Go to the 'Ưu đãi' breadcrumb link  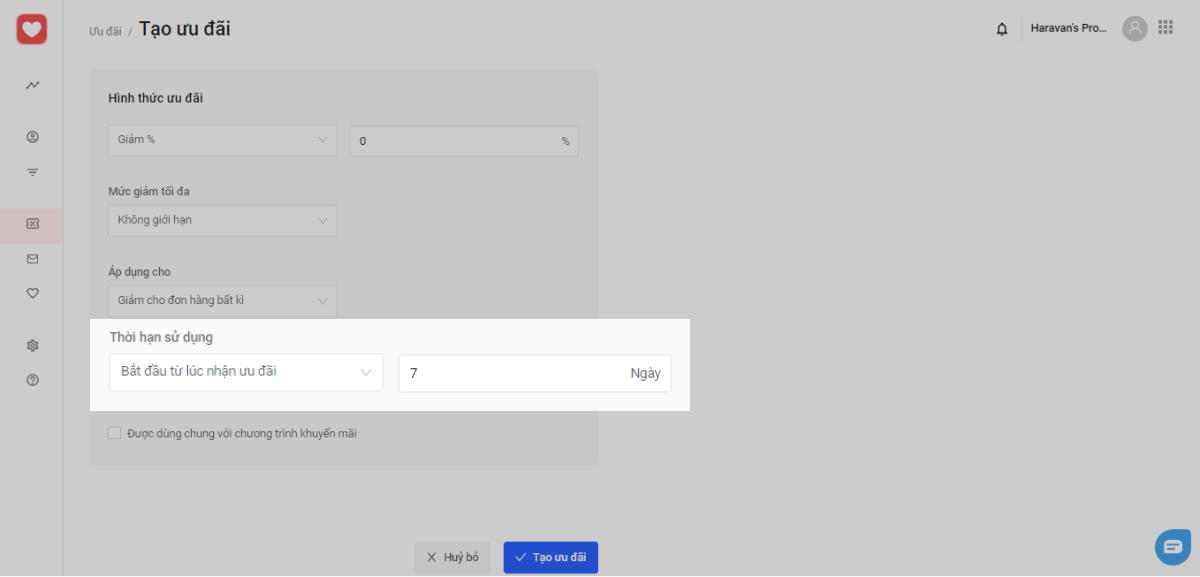105,31
